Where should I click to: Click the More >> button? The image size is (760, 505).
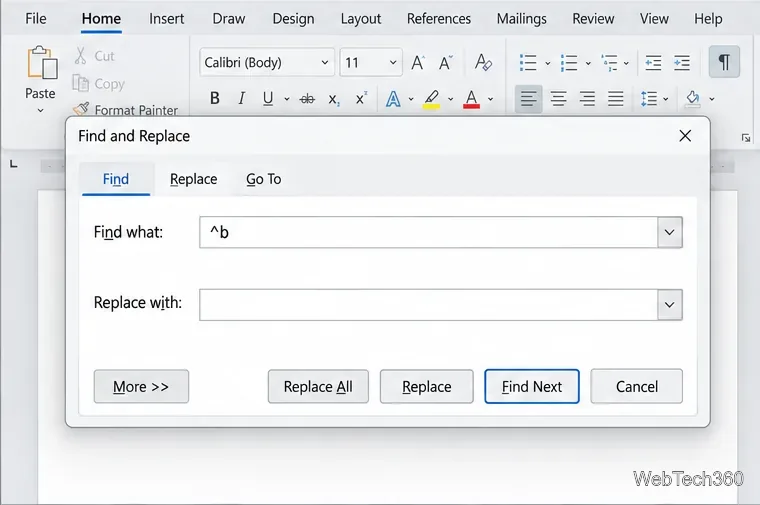point(141,386)
